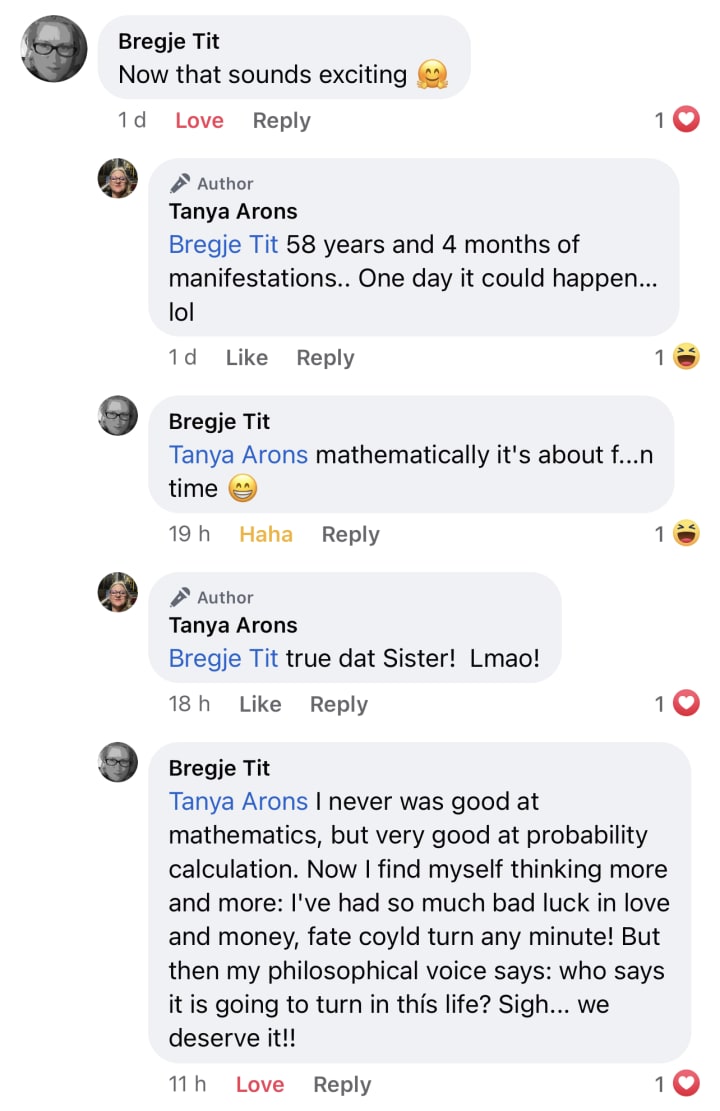The image size is (720, 1111).
Task: Open Bregje Tit mention in '58 years' comment
Action: [223, 244]
